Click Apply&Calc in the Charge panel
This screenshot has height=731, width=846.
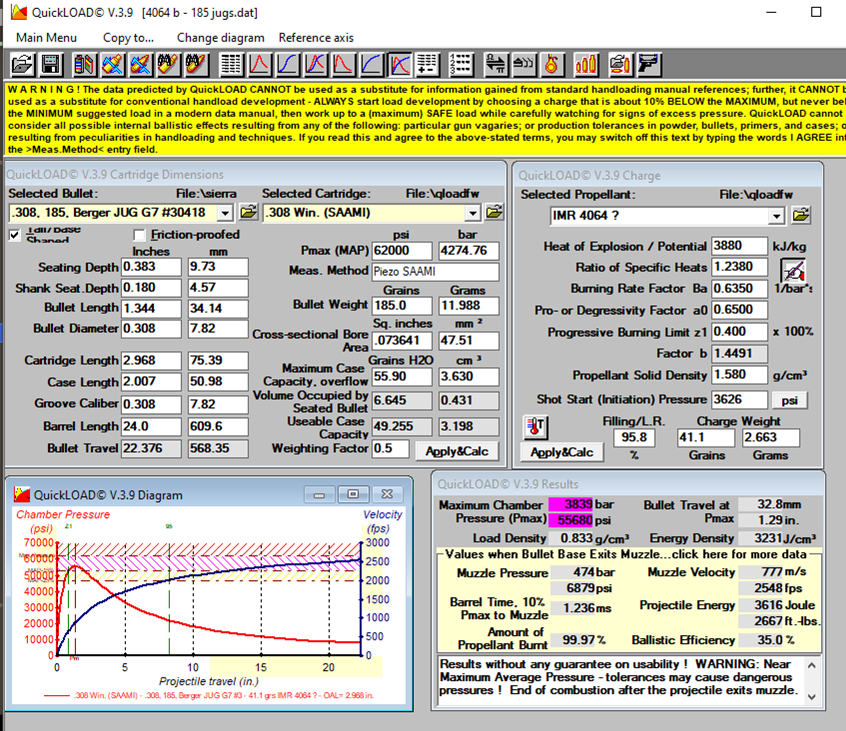pos(562,452)
